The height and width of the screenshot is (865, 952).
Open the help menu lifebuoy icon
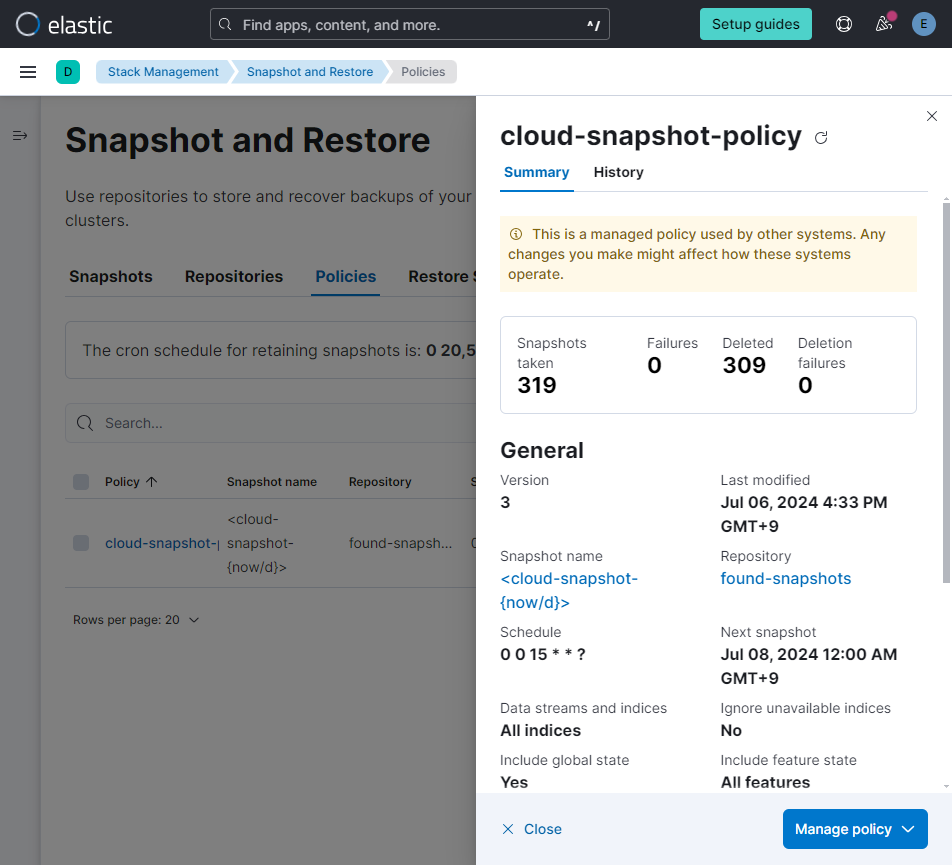tap(844, 24)
